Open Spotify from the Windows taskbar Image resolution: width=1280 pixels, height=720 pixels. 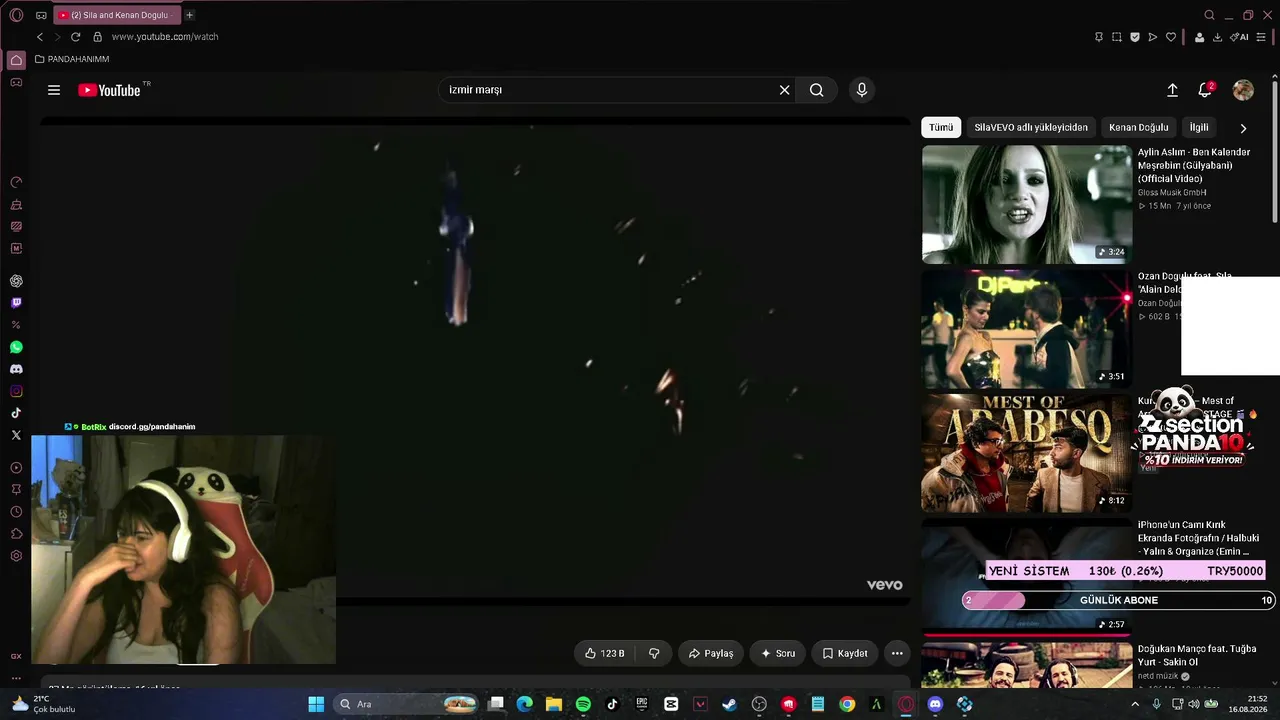click(x=583, y=704)
